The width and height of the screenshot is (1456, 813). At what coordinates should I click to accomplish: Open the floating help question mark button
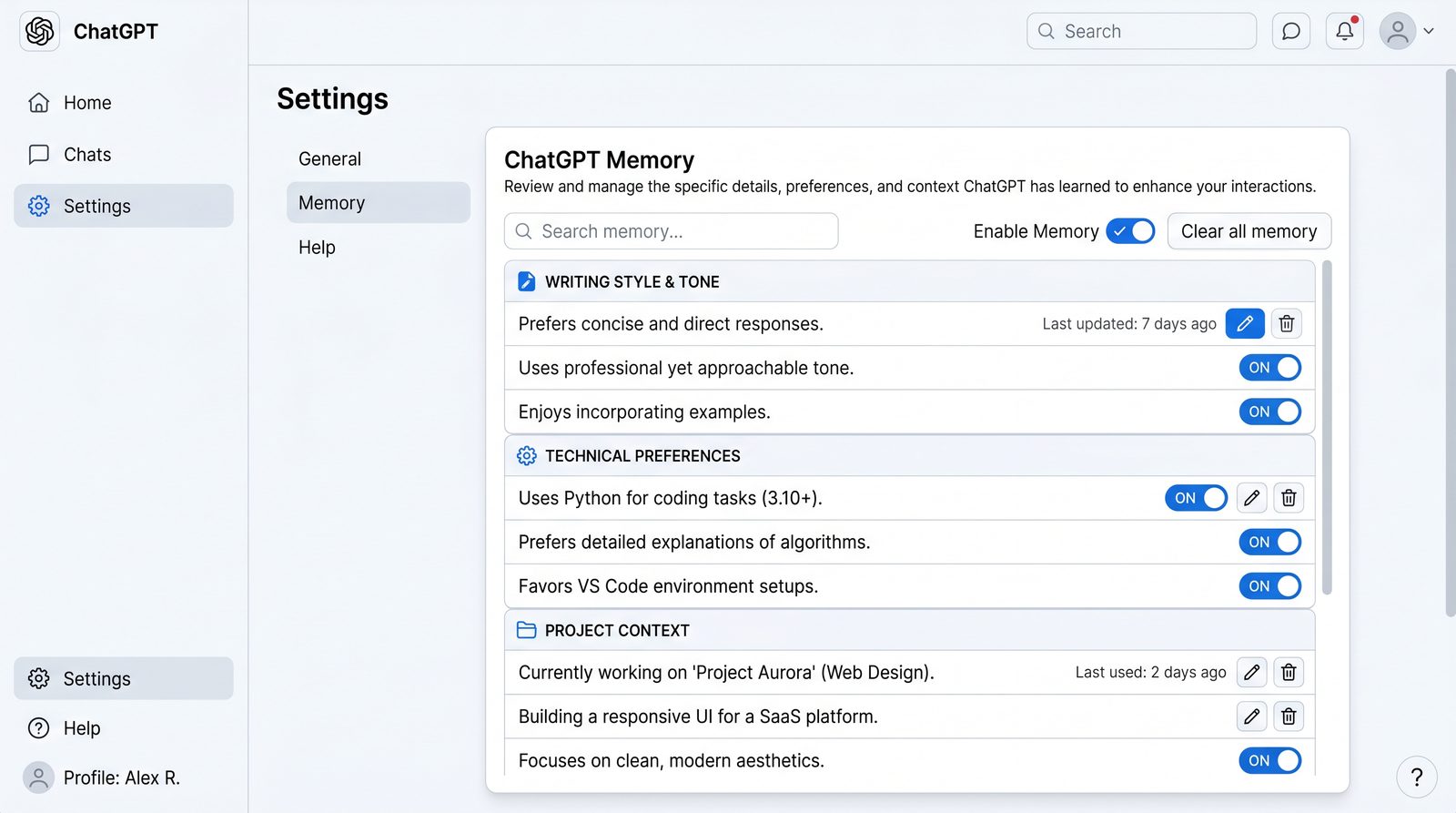pyautogui.click(x=1416, y=777)
